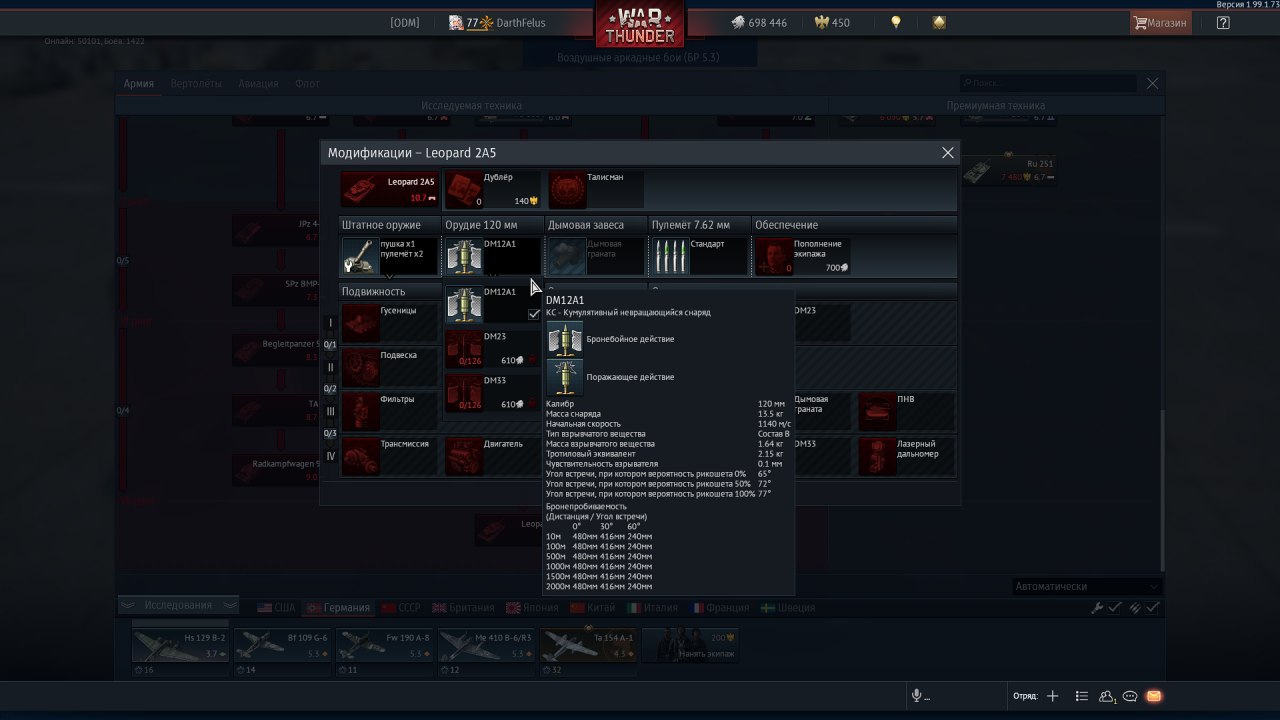Select the СССР nation tab

click(401, 607)
